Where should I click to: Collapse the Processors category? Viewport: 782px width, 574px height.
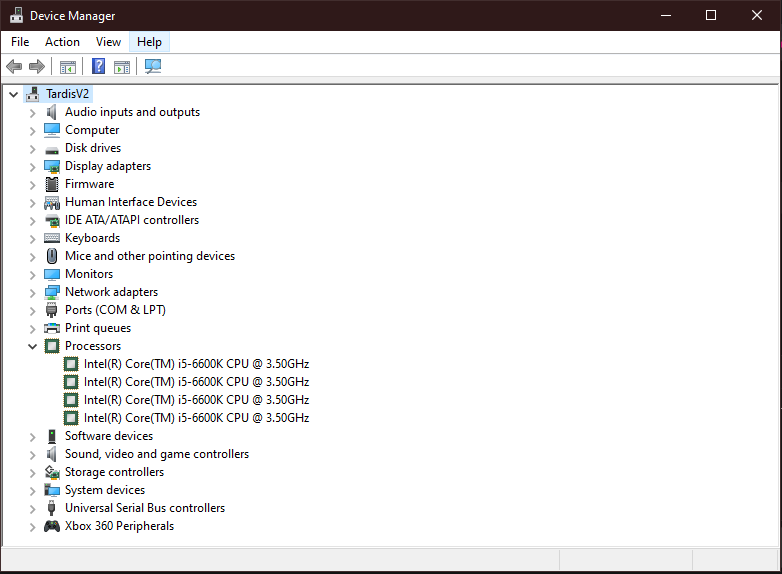[x=32, y=347]
